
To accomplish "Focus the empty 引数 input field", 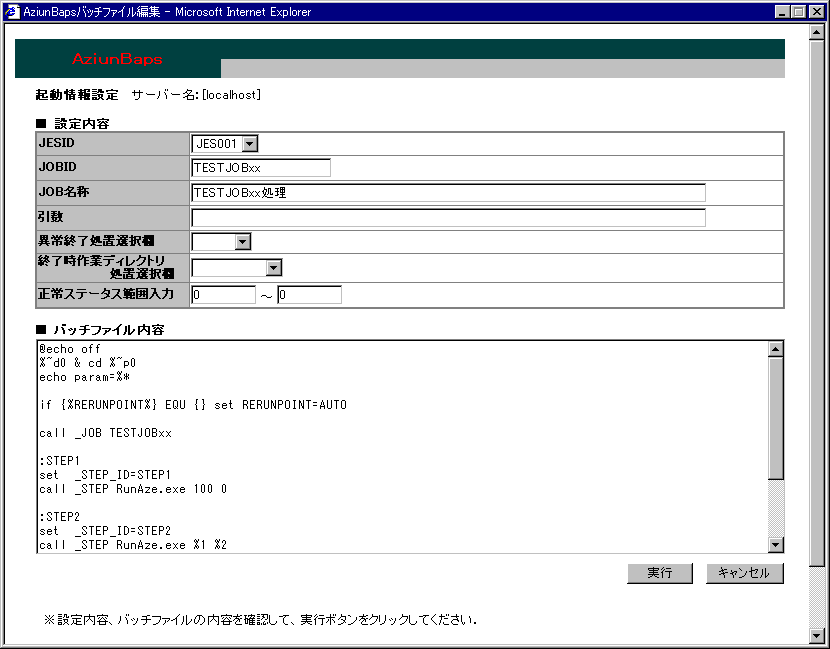I will pyautogui.click(x=448, y=218).
